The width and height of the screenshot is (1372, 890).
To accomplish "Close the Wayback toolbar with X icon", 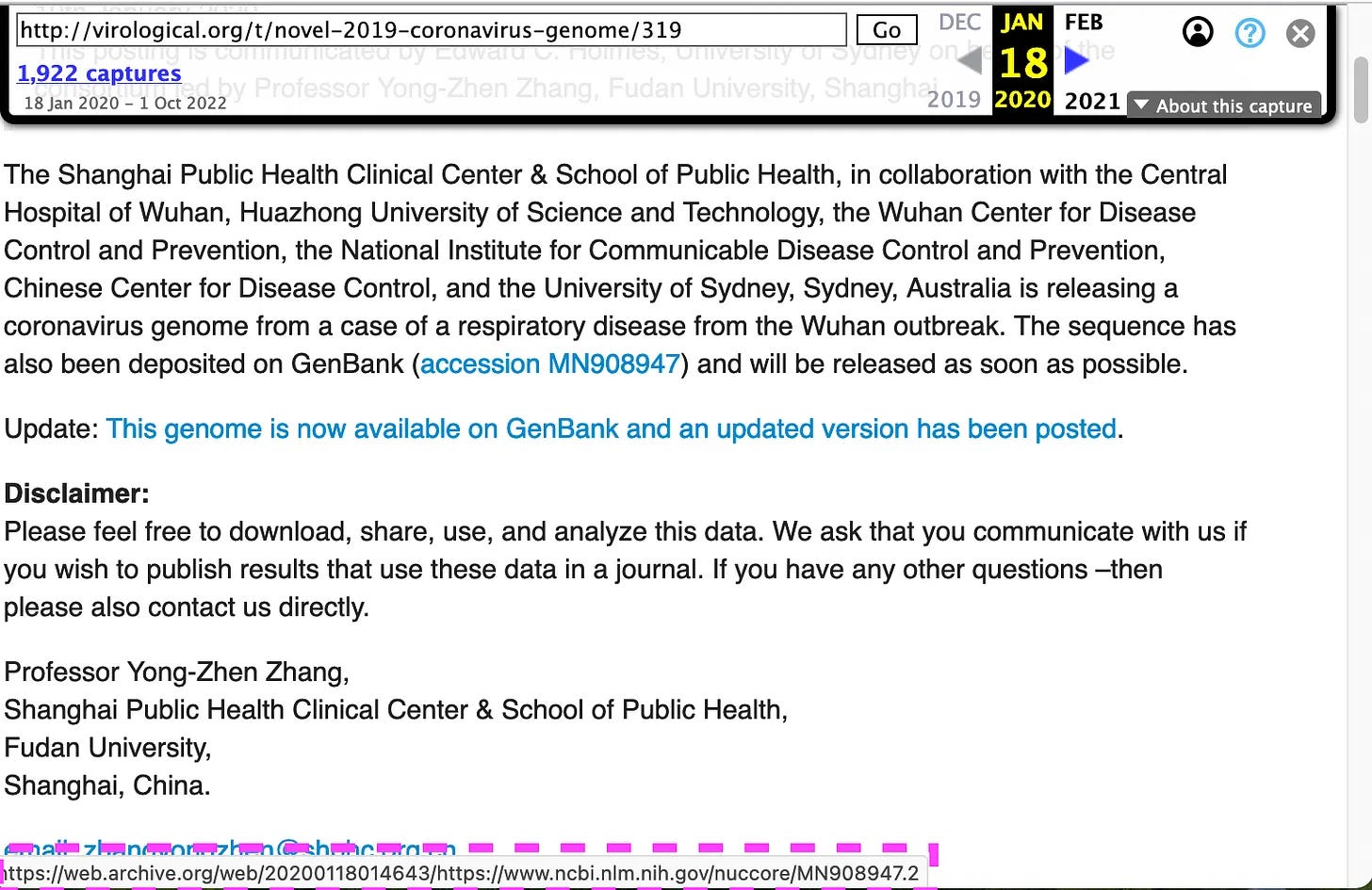I will [1300, 34].
